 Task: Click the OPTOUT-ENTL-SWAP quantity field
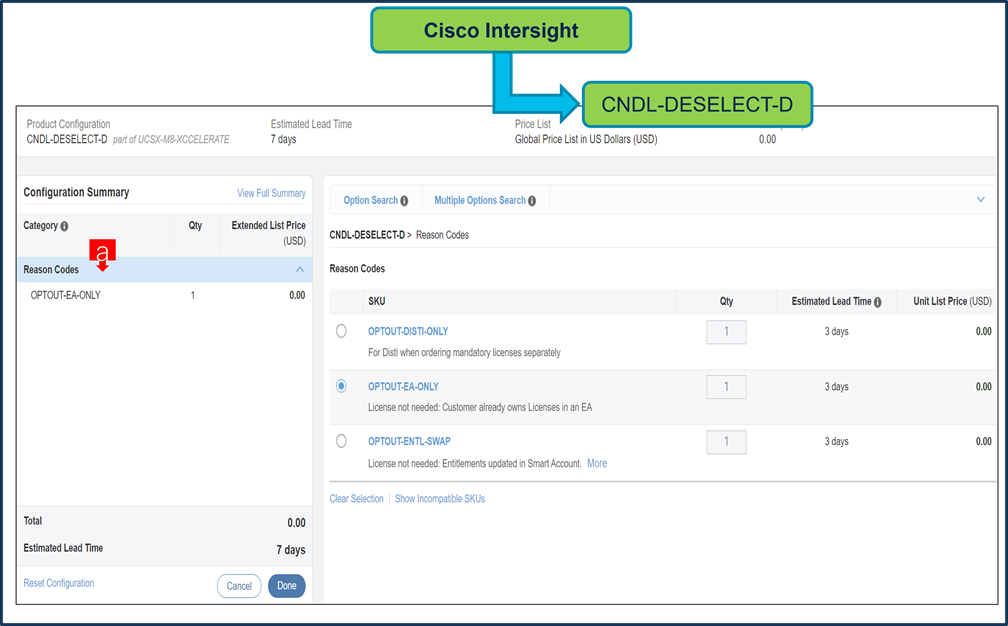(x=726, y=442)
